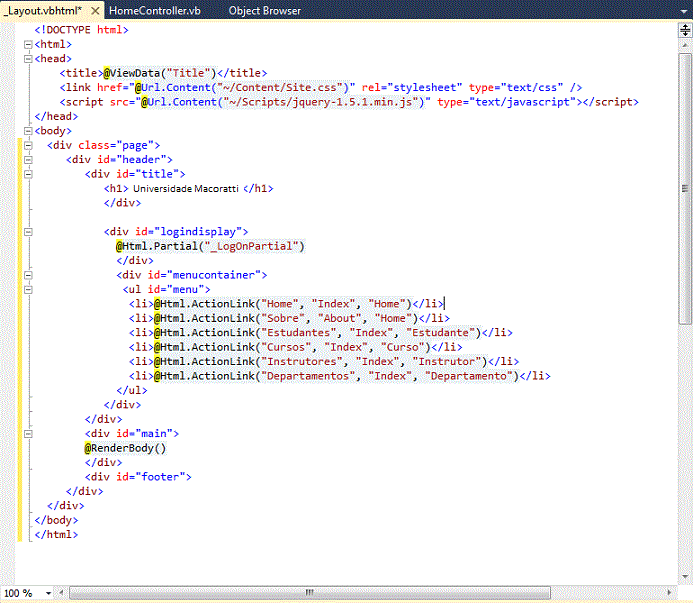Open the 100 % zoom dropdown
Screen dimensions: 693x603
coord(48,593)
